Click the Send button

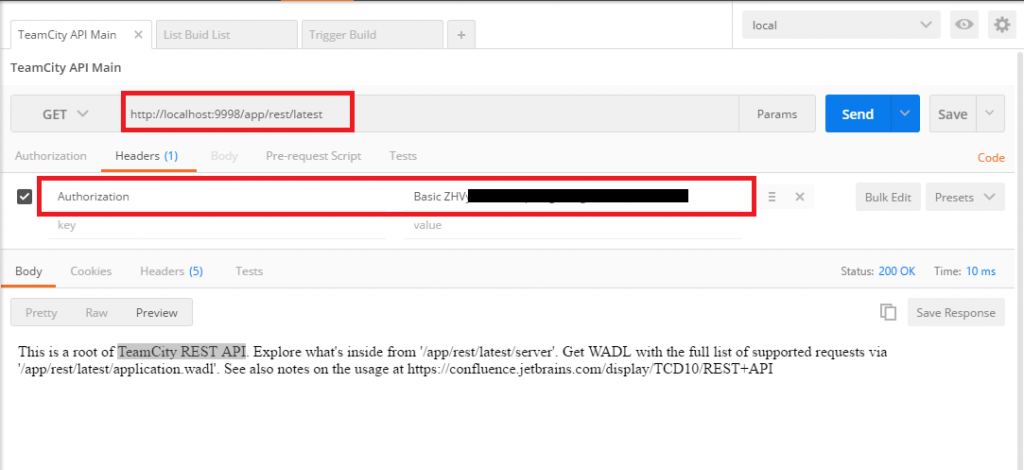857,114
